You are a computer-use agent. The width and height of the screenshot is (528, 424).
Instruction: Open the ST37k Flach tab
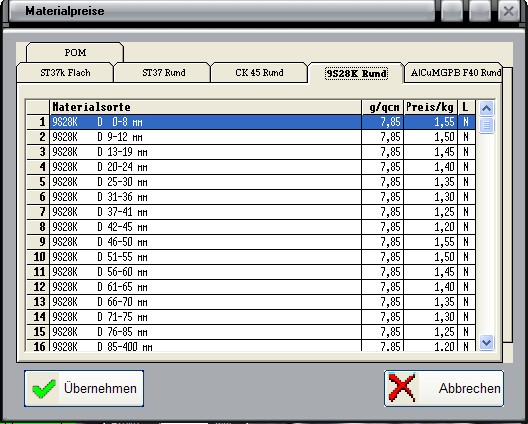65,73
